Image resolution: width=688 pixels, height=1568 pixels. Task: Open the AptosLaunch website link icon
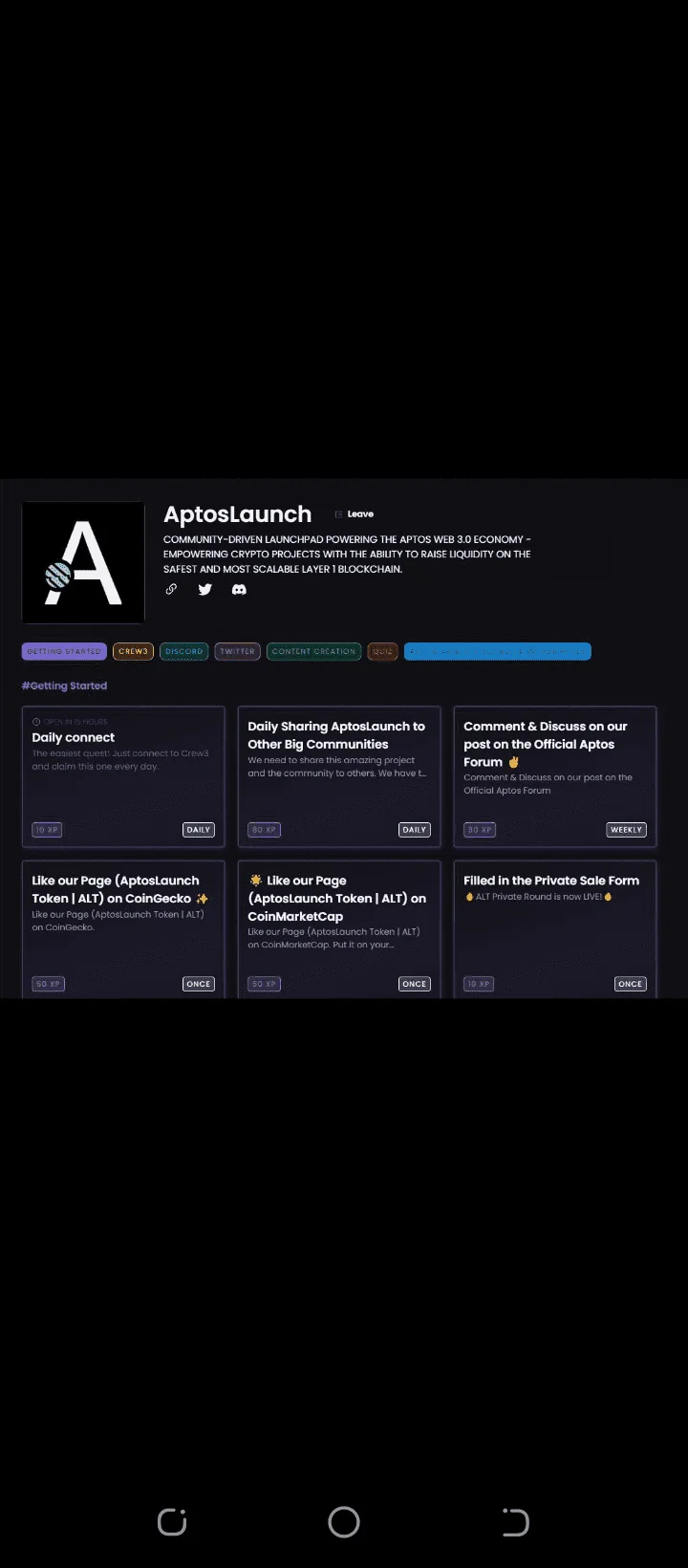[171, 589]
